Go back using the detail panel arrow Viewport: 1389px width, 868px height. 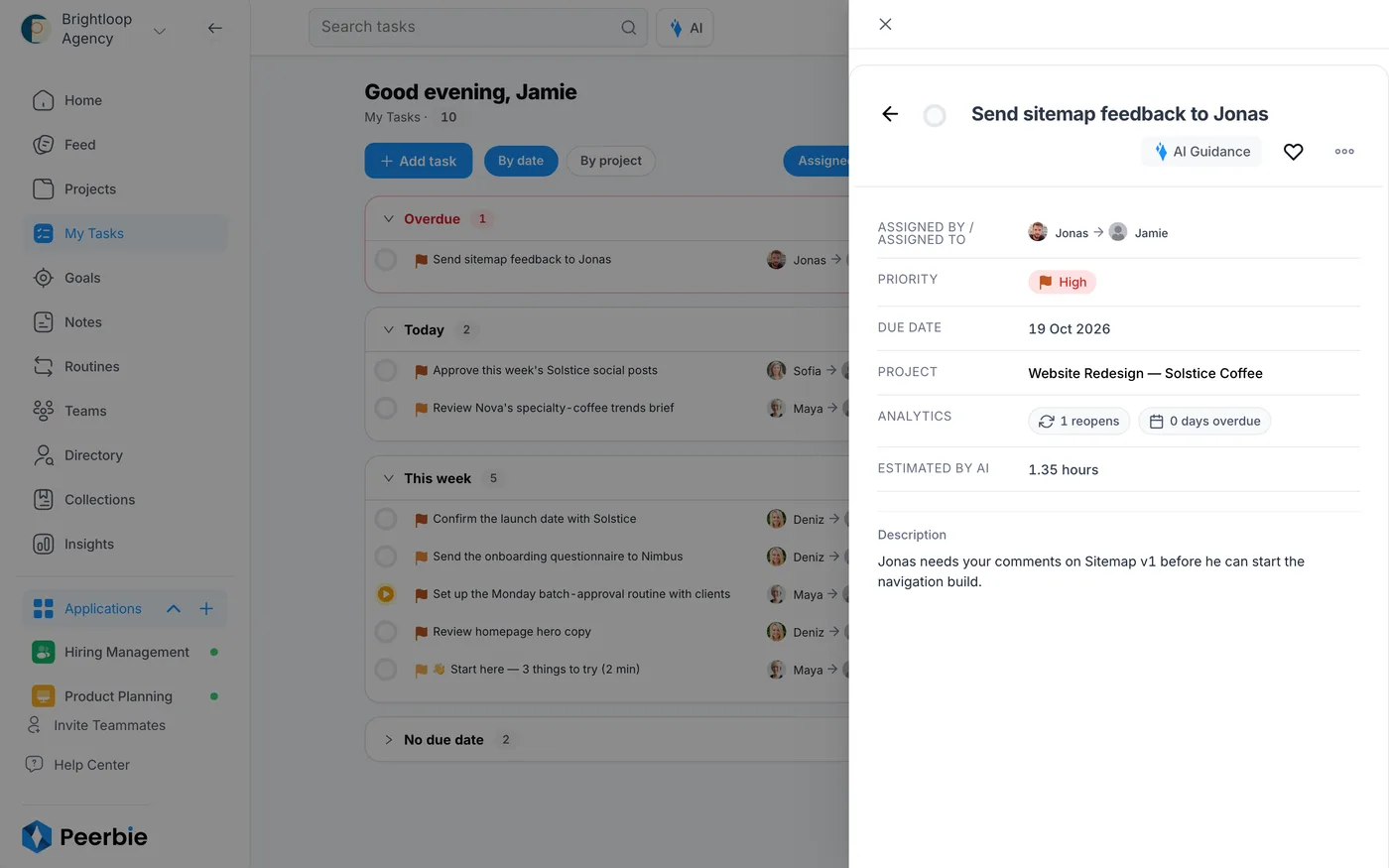[890, 114]
